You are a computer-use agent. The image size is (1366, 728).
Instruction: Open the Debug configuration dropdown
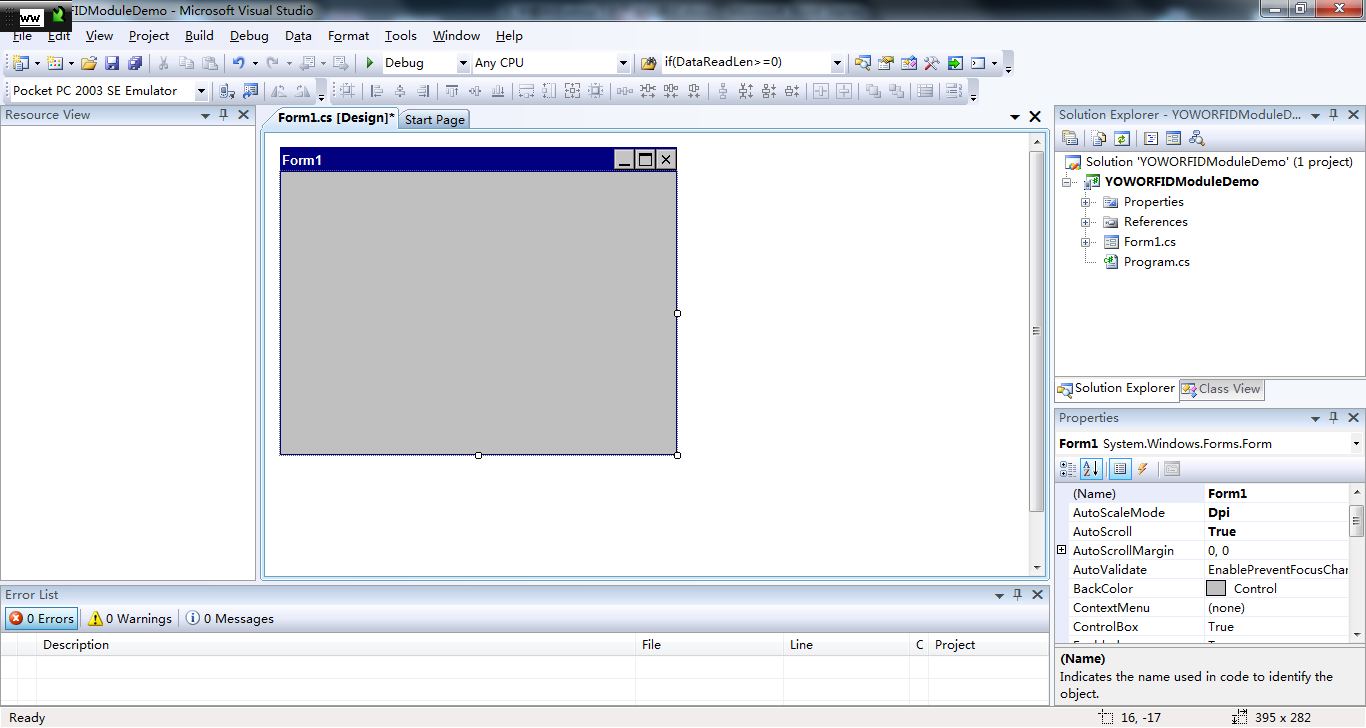(x=463, y=63)
